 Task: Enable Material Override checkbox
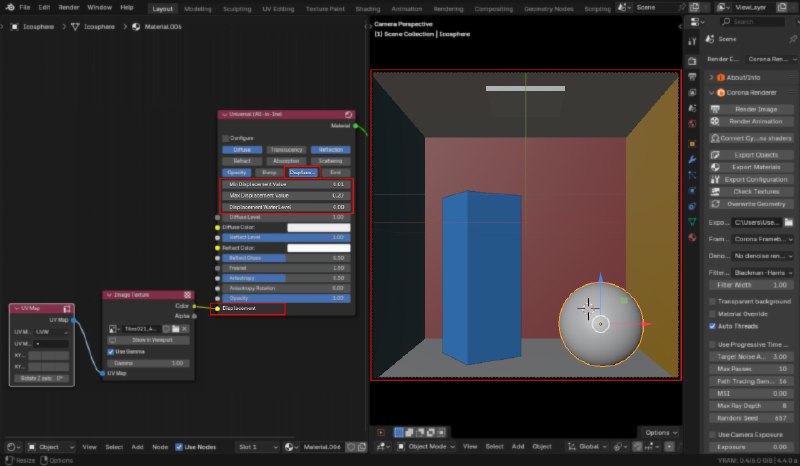(x=712, y=314)
